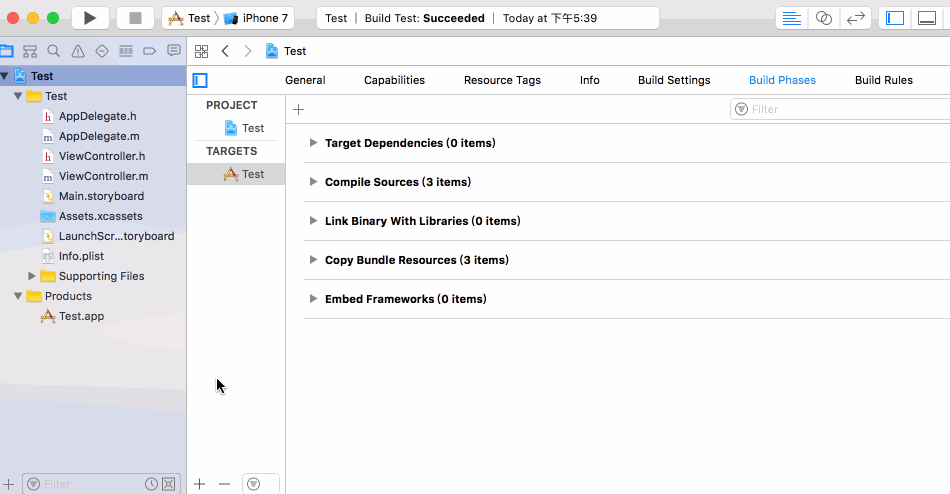
Task: Hide the project and targets list
Action: (x=200, y=80)
